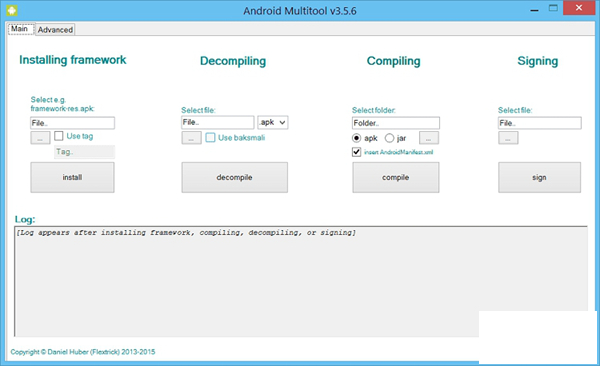Uncheck insert AndroidManifest.xml checkbox
The image size is (600, 366).
[x=356, y=152]
